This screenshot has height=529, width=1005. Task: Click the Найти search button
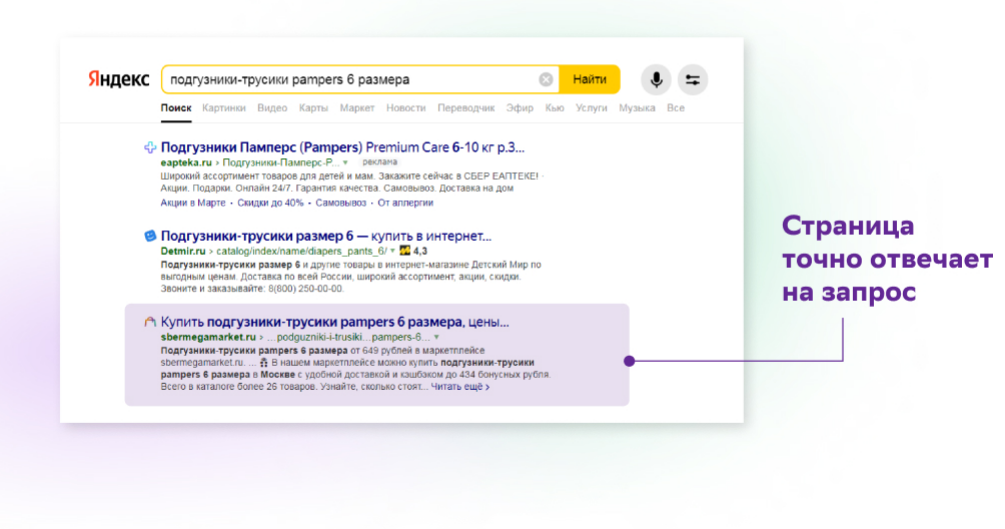pyautogui.click(x=589, y=80)
